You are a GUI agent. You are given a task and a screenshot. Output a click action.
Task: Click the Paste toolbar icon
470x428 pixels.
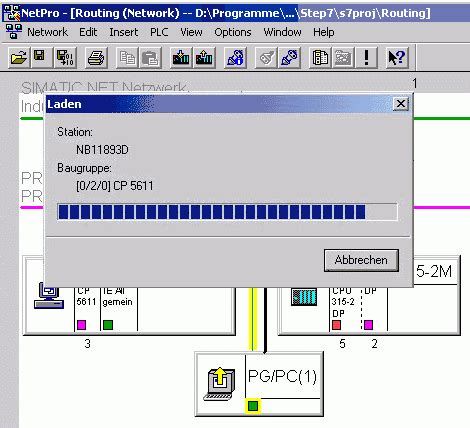coord(150,58)
